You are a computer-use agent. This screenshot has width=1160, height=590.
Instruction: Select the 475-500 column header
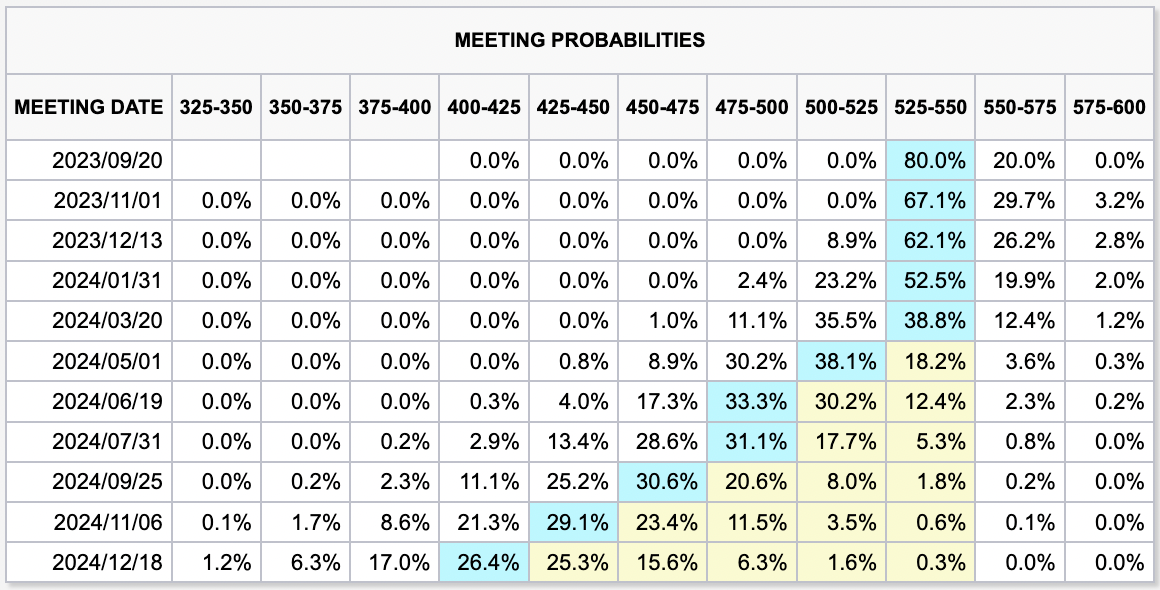coord(752,106)
